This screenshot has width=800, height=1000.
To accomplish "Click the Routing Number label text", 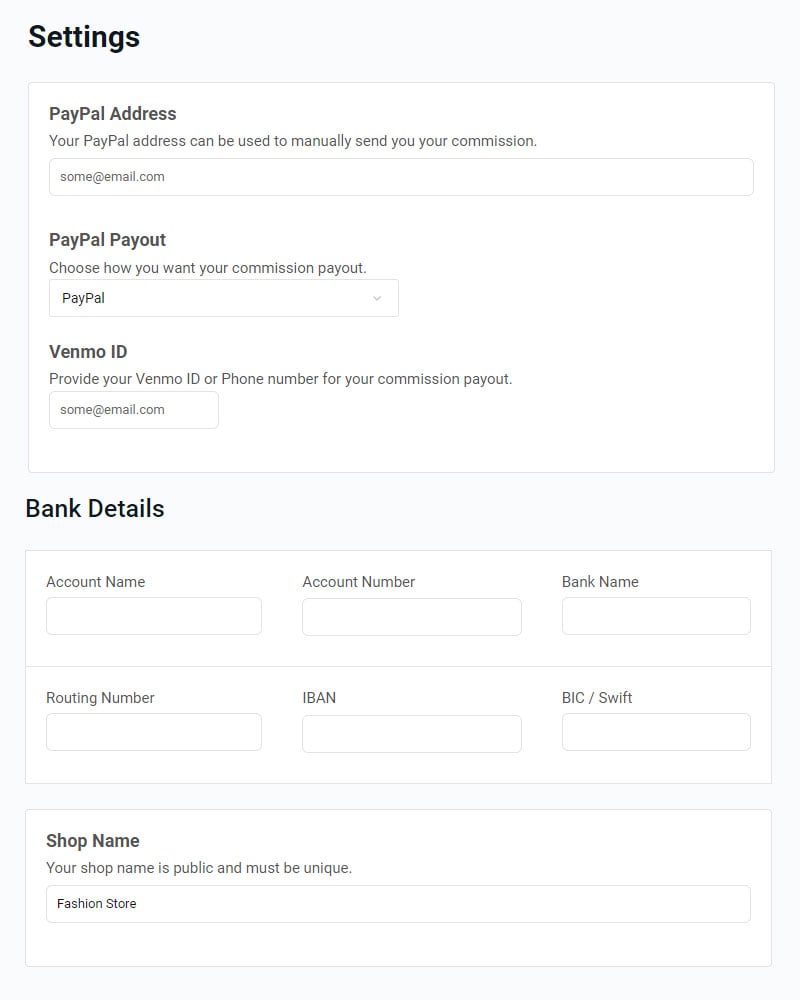I will 100,698.
